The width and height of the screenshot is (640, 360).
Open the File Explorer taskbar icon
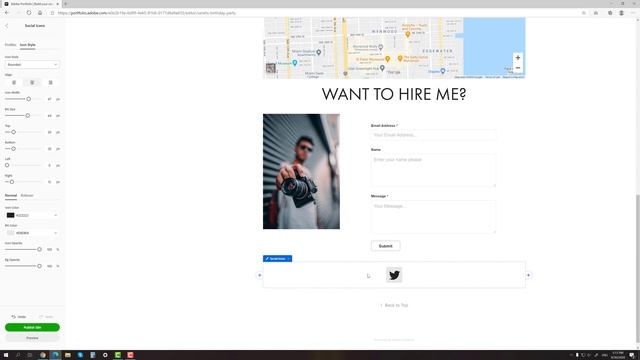coord(68,355)
